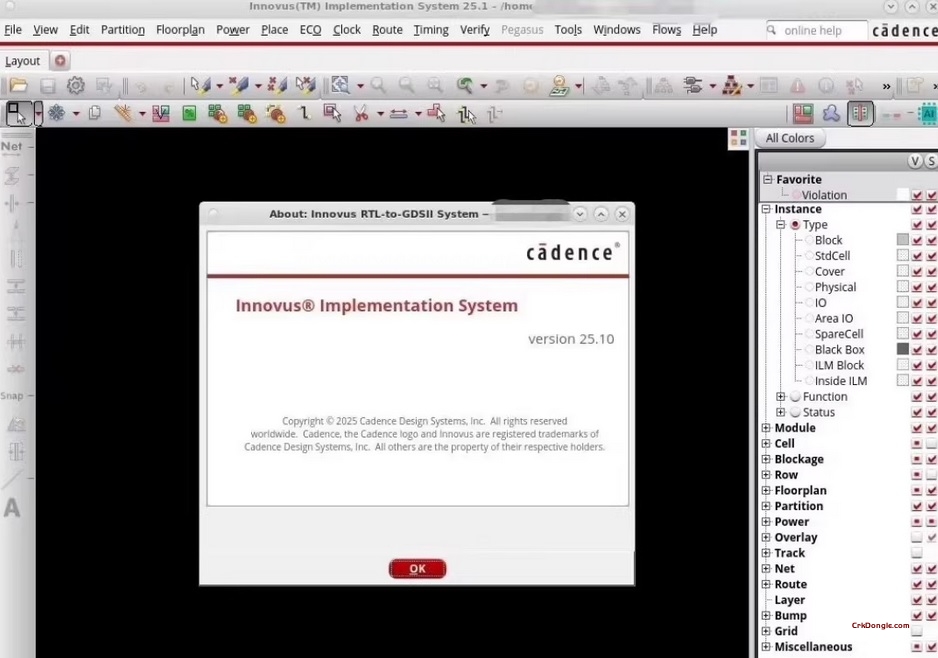
Task: Select the zoom fit tool in toolbar
Action: 337,86
